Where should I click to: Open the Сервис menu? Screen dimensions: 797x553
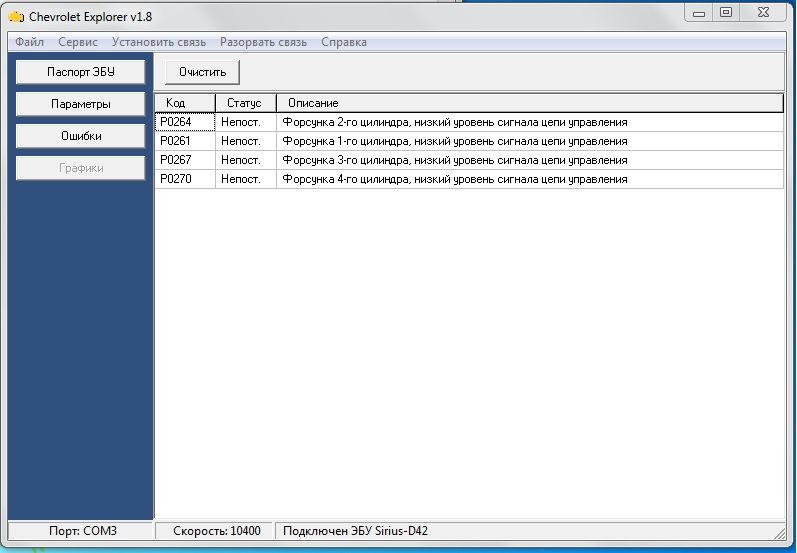(78, 42)
